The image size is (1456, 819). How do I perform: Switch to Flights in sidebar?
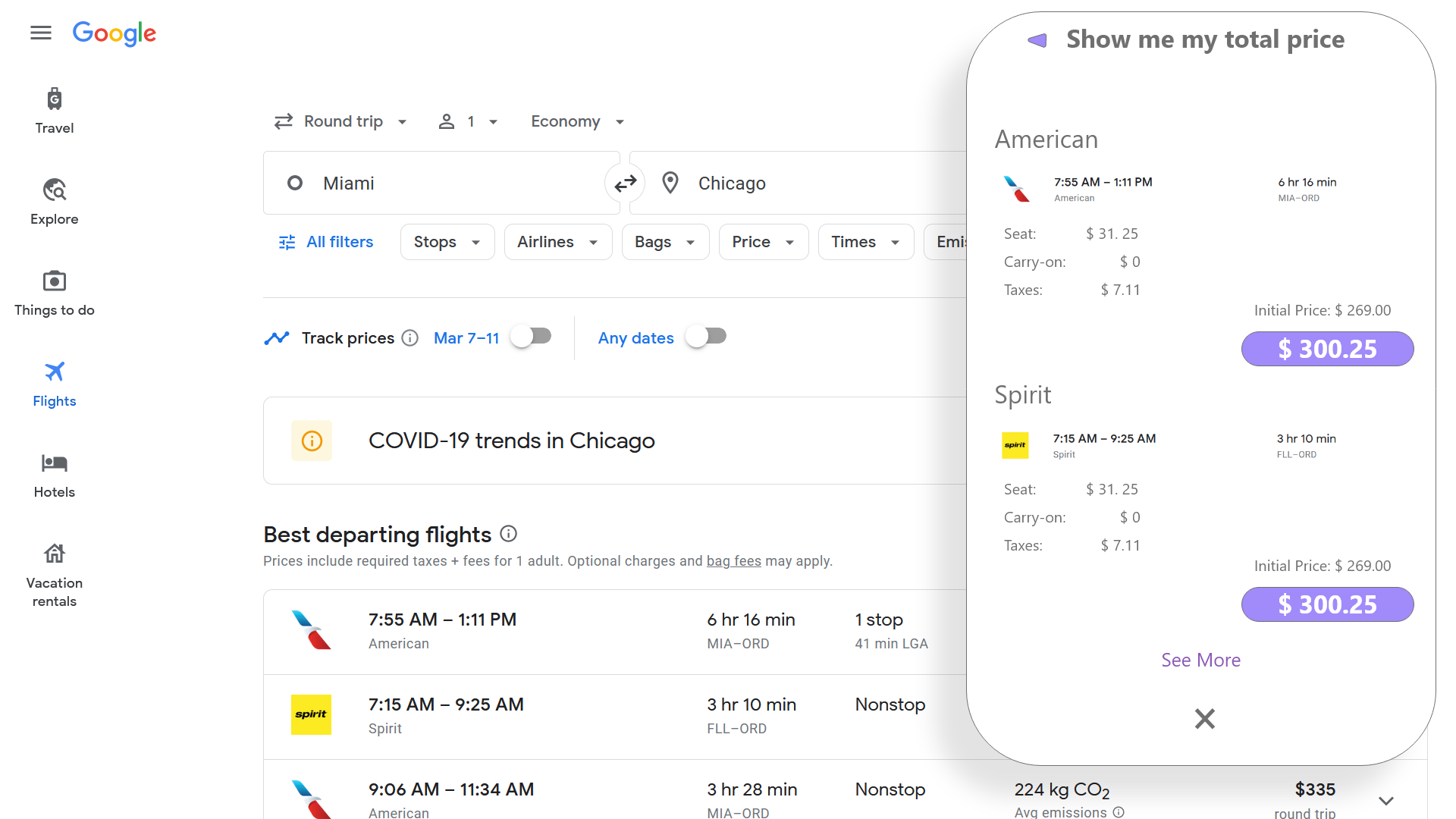[55, 384]
